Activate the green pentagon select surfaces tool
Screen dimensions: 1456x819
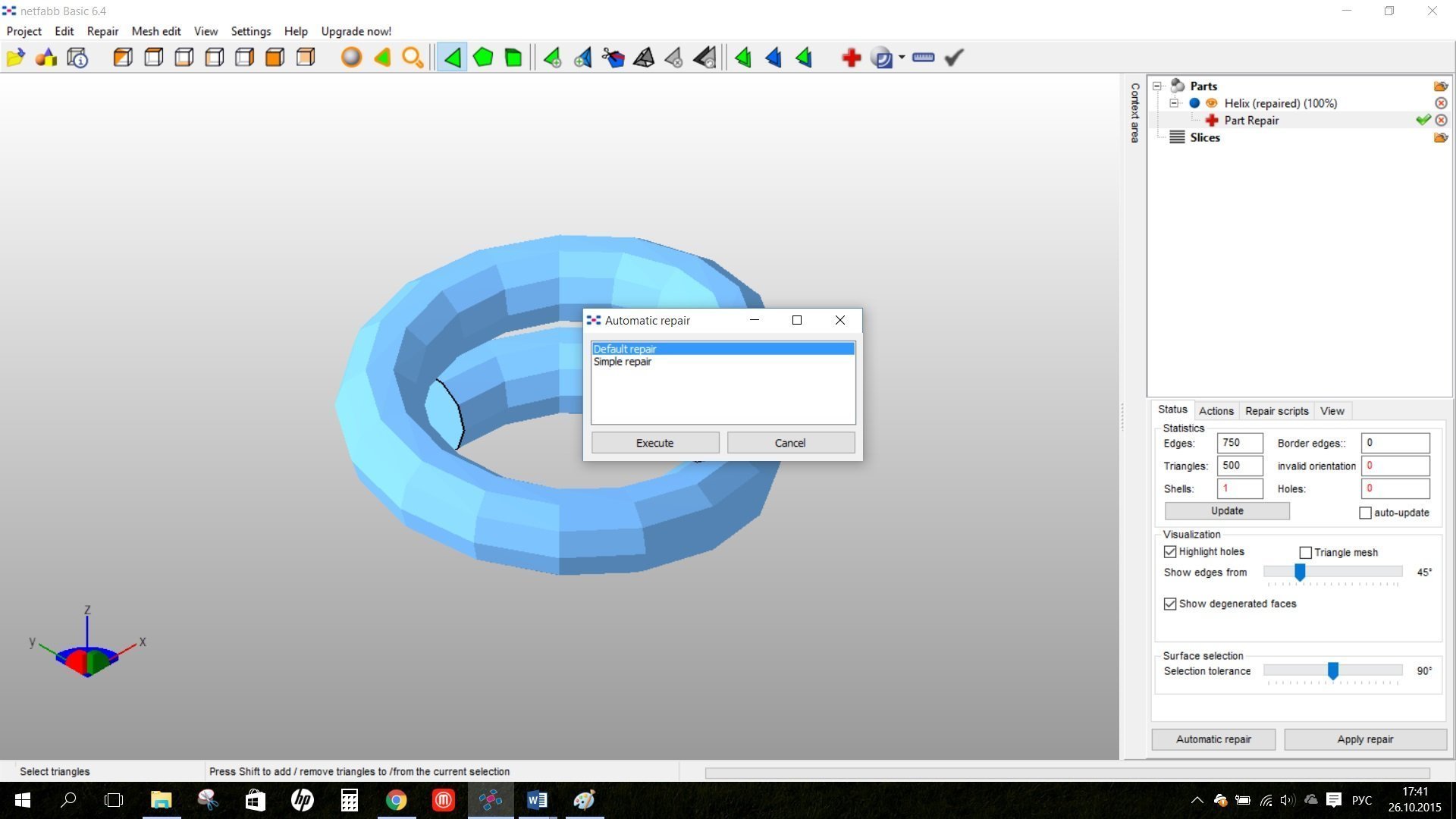(483, 58)
